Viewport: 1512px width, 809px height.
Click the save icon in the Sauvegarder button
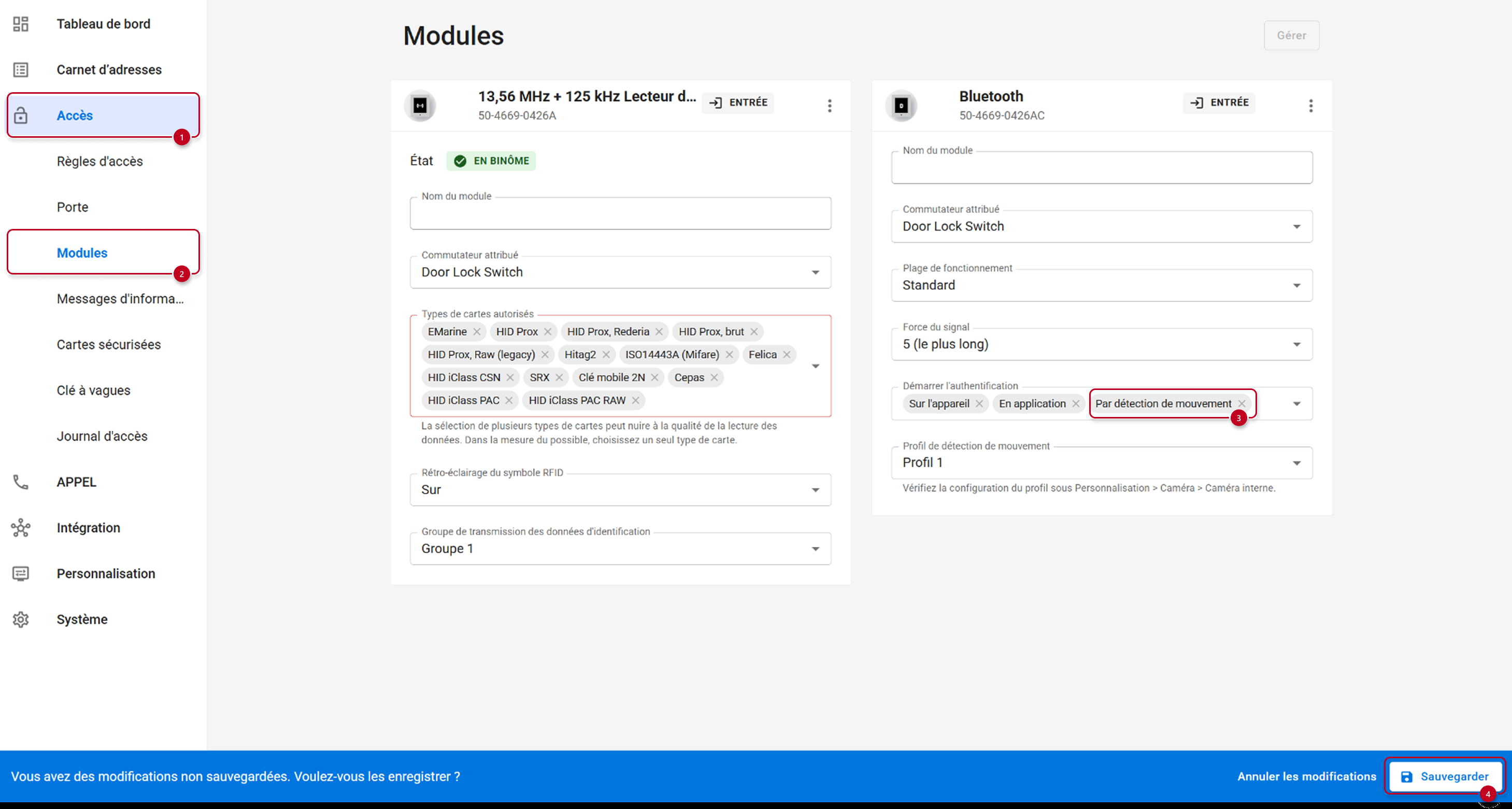(1407, 777)
